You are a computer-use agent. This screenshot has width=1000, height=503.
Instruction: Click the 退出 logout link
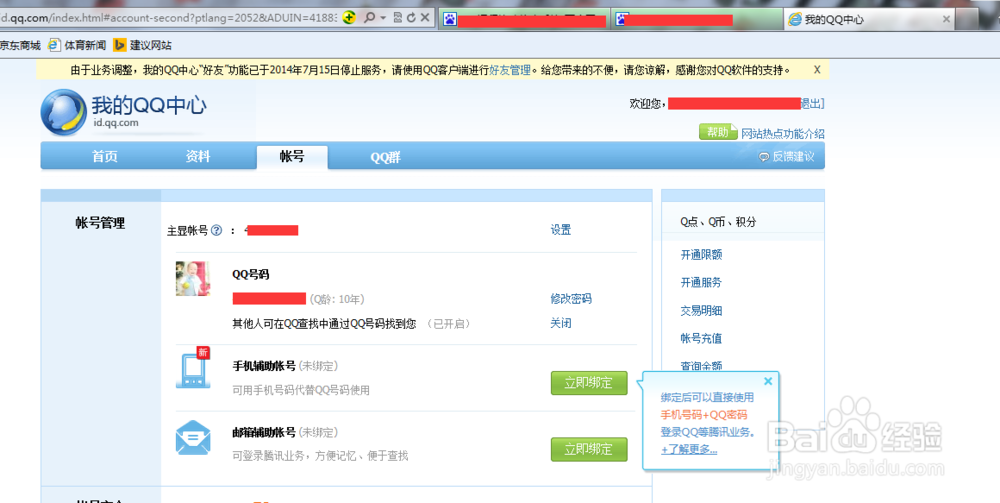[812, 103]
